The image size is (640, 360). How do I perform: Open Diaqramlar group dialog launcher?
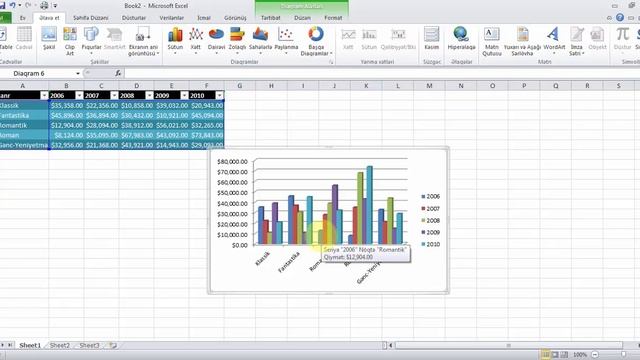point(331,62)
